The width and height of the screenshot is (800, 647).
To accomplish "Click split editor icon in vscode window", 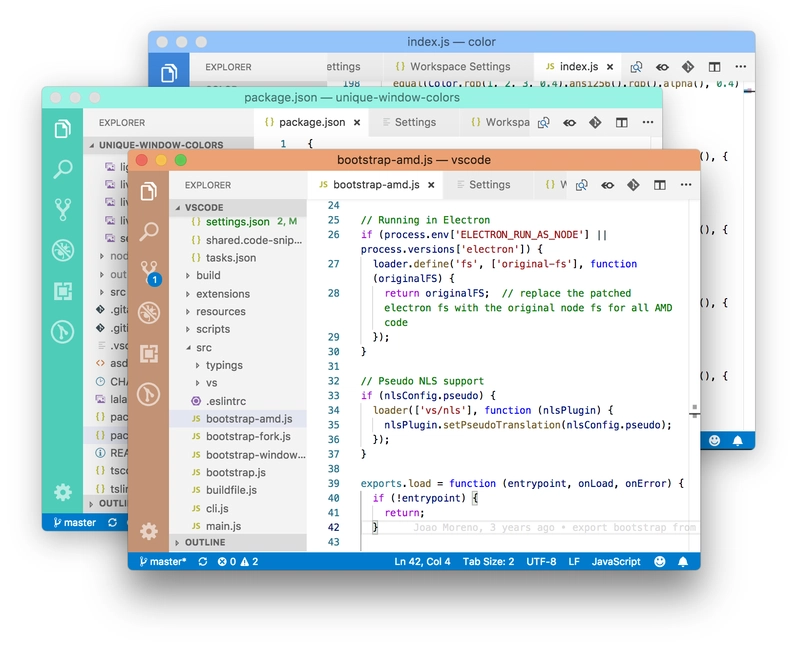I will click(660, 185).
